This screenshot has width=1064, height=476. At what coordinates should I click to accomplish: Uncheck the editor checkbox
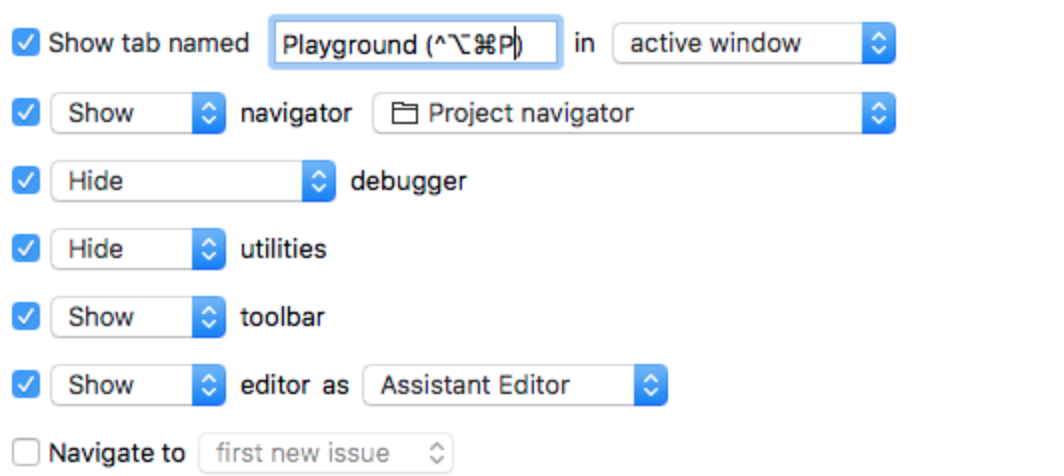tap(26, 385)
